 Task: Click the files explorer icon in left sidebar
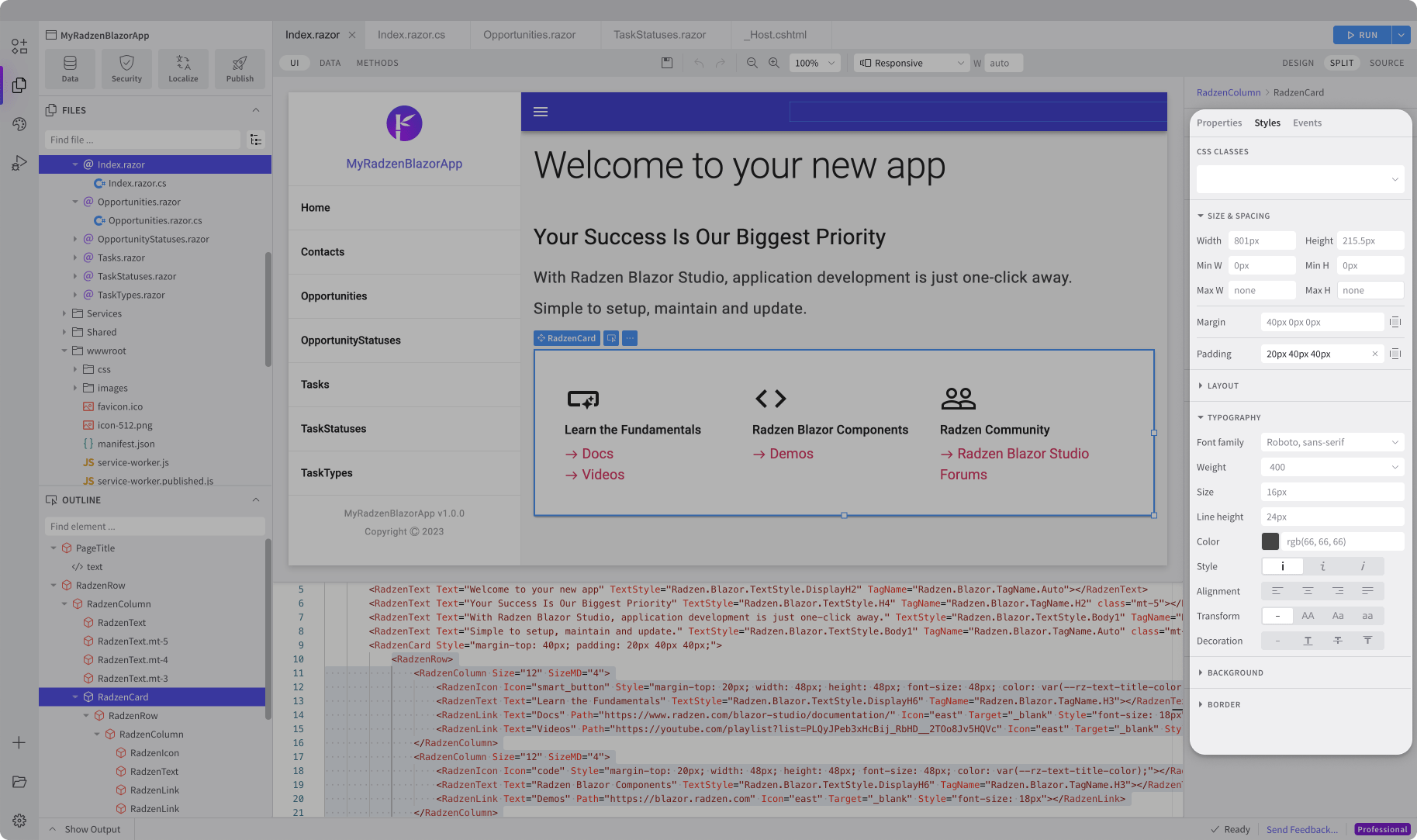19,85
